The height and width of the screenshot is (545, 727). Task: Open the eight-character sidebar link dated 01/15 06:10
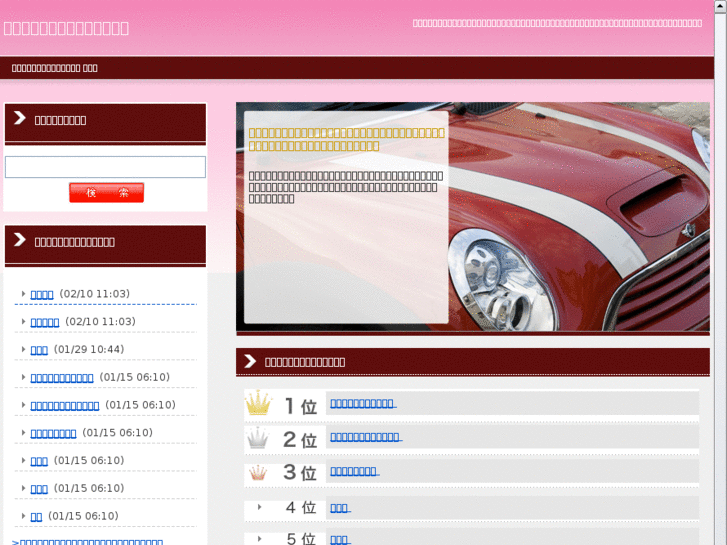[53, 434]
